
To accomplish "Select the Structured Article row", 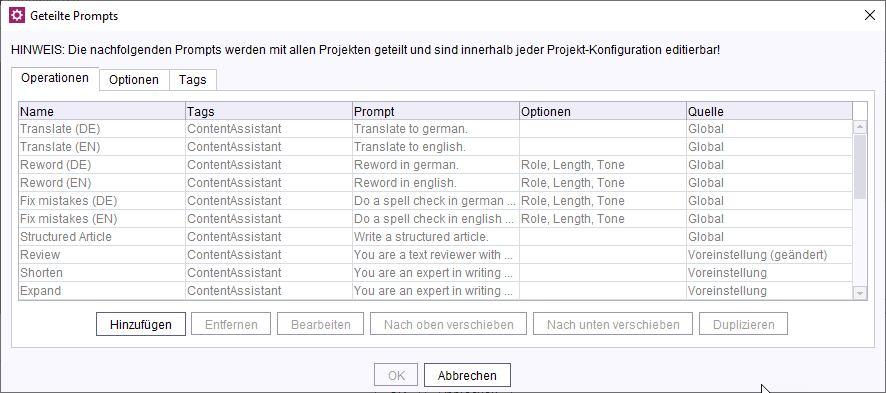I will coord(436,237).
